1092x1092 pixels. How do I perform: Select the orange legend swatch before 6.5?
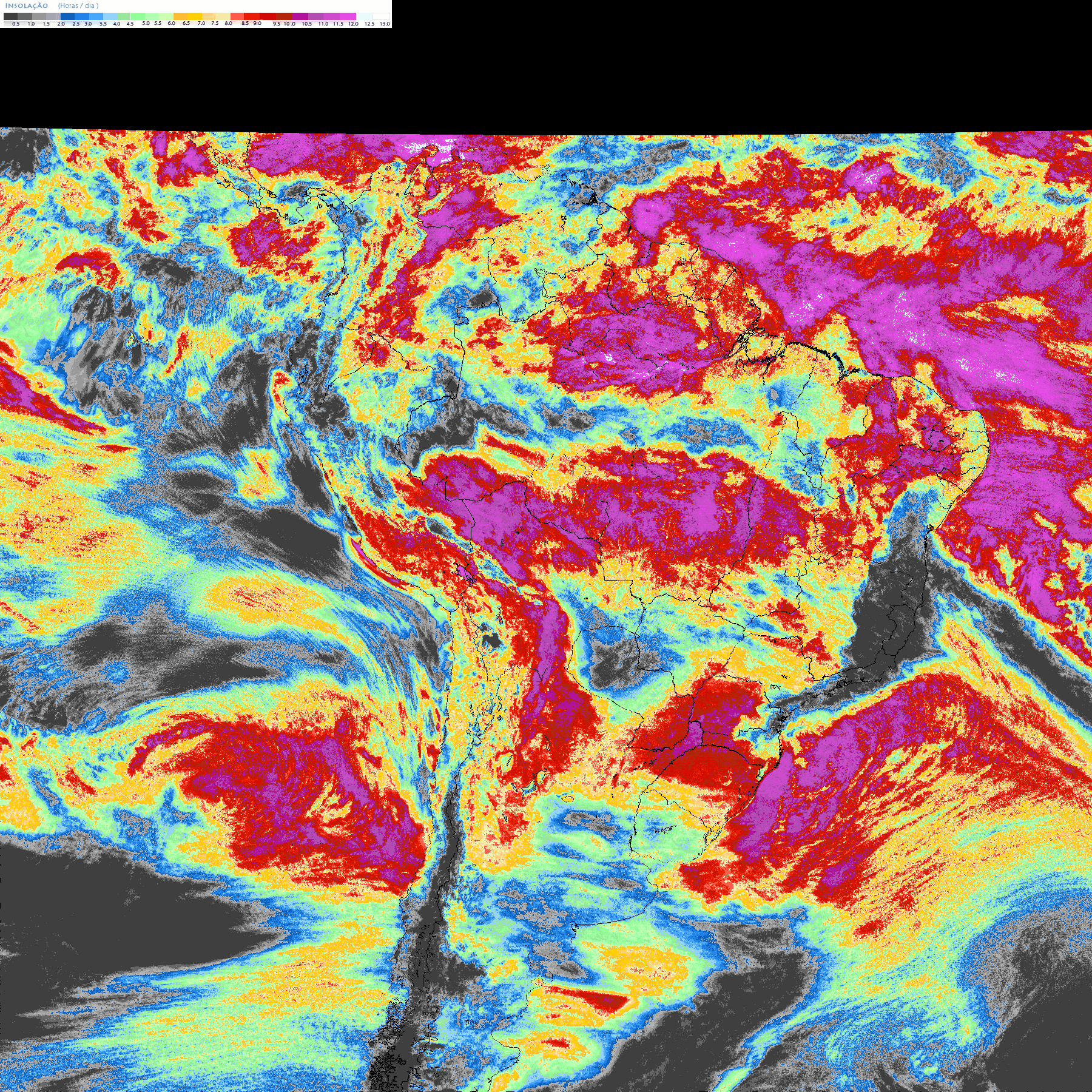[x=180, y=16]
